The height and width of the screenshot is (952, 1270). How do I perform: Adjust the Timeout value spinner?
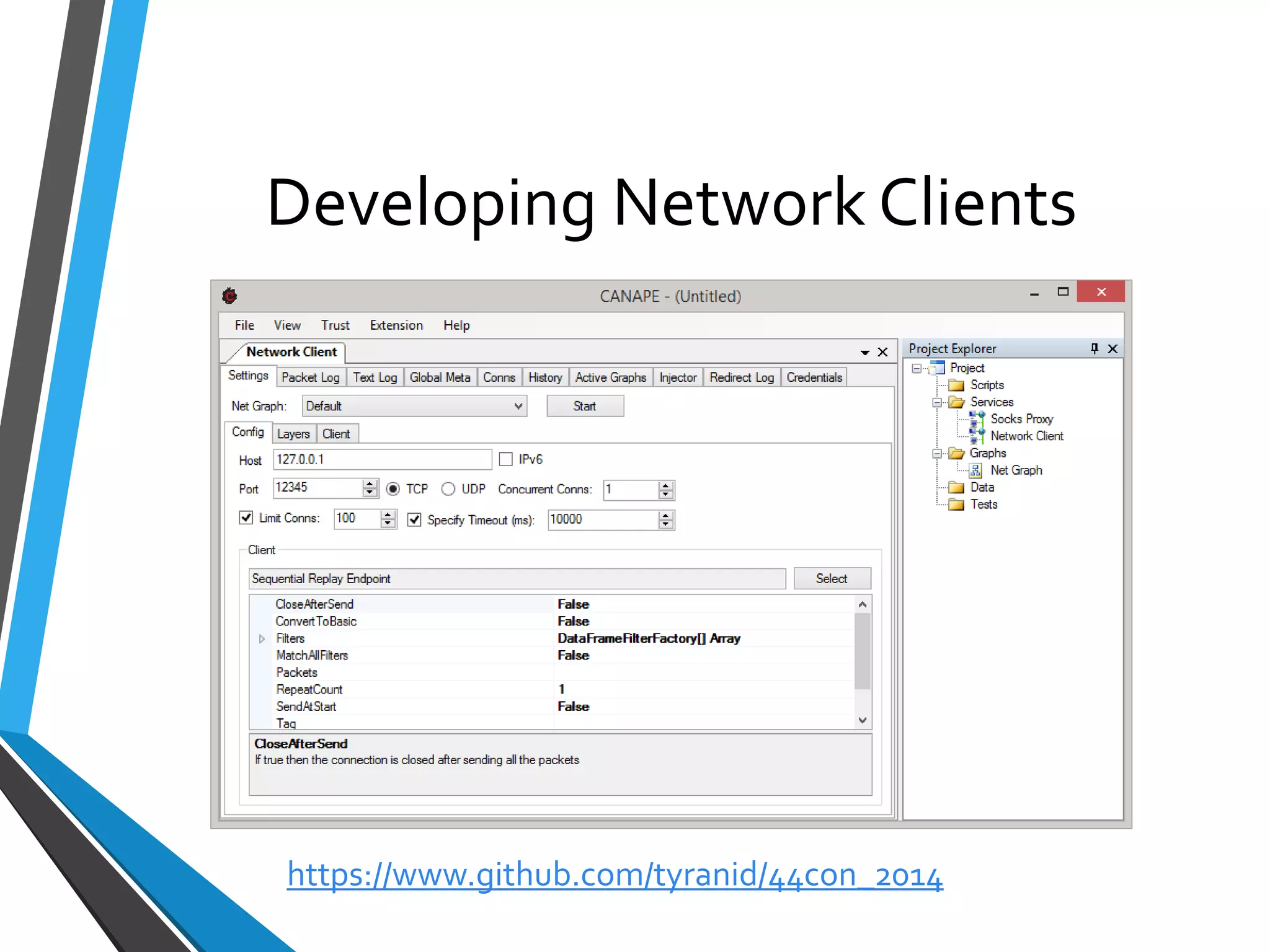click(665, 520)
